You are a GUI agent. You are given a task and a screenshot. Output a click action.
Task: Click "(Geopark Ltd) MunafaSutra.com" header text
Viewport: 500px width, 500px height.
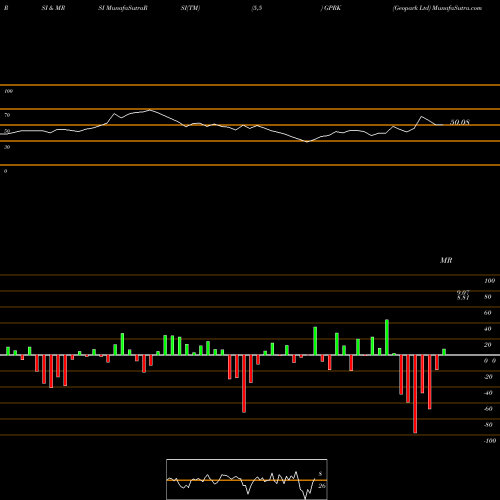pos(437,8)
